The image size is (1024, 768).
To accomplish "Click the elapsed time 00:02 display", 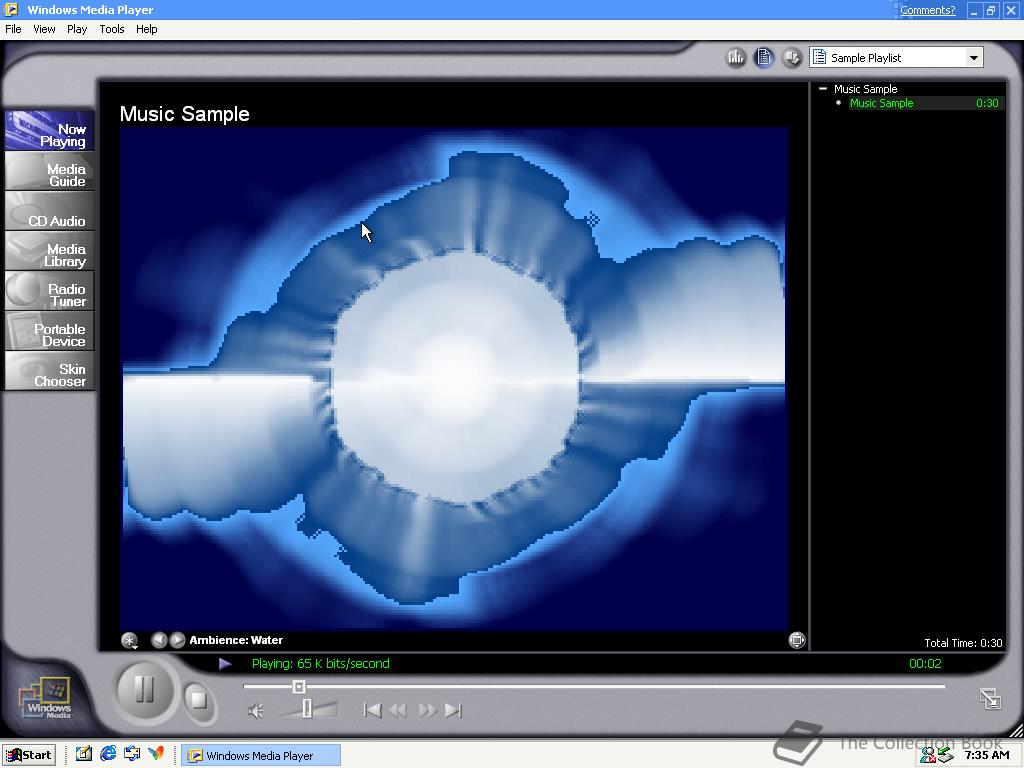I will point(925,664).
